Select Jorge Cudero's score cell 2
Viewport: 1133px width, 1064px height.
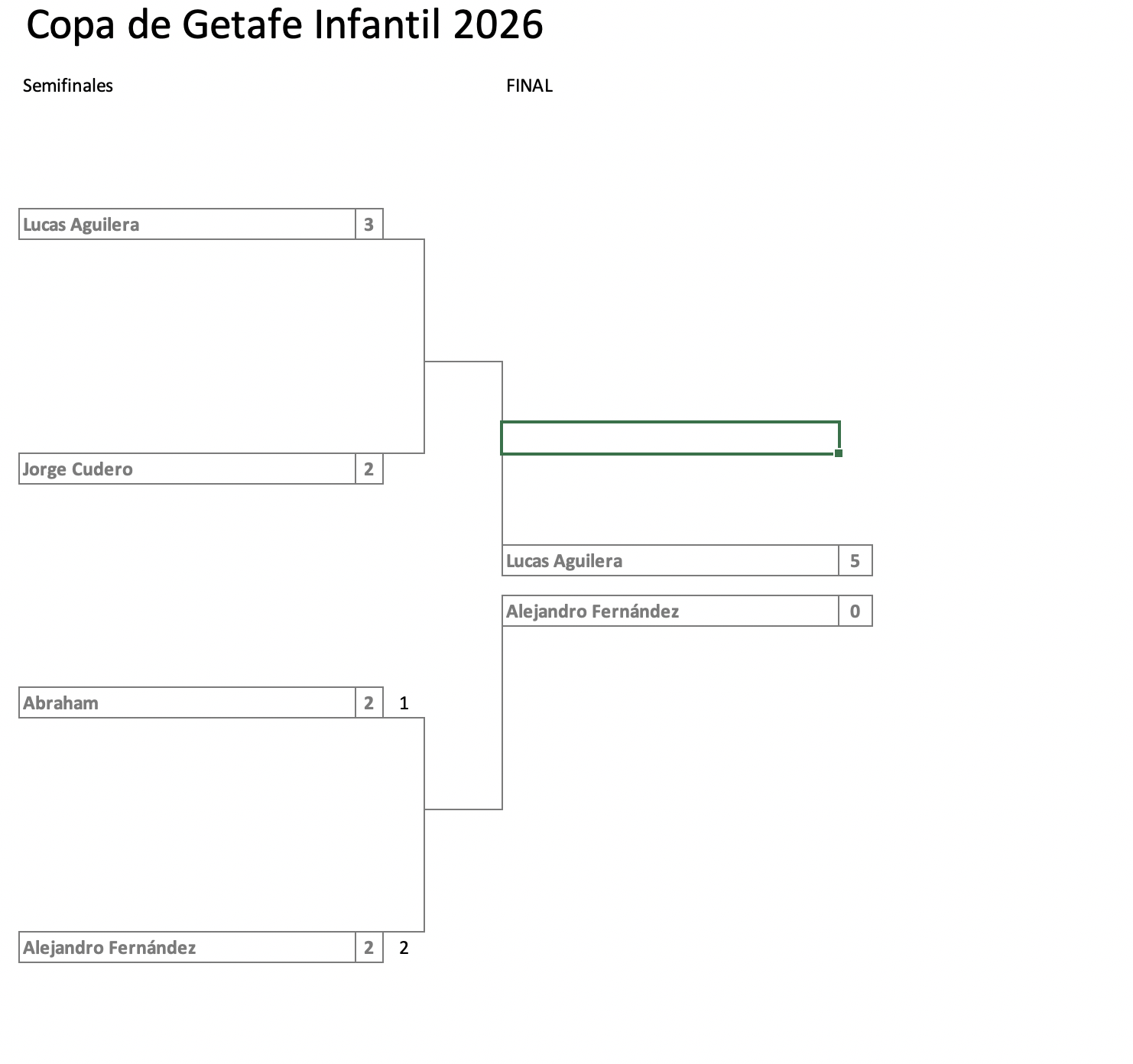pos(369,469)
